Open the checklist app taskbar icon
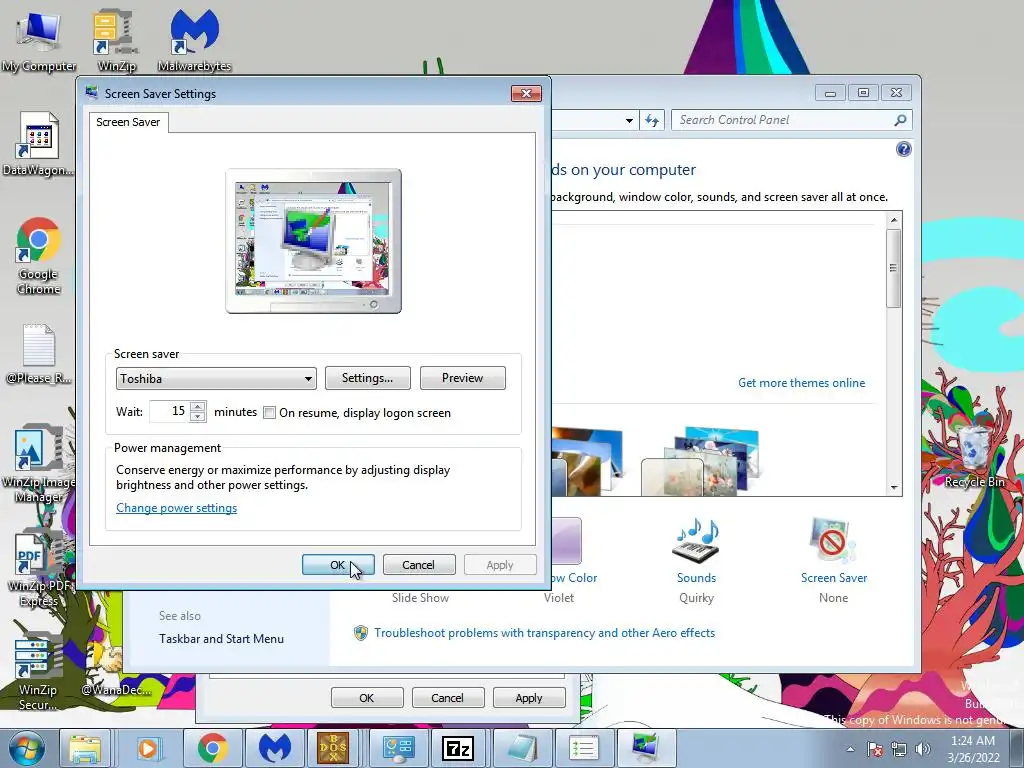 (583, 748)
